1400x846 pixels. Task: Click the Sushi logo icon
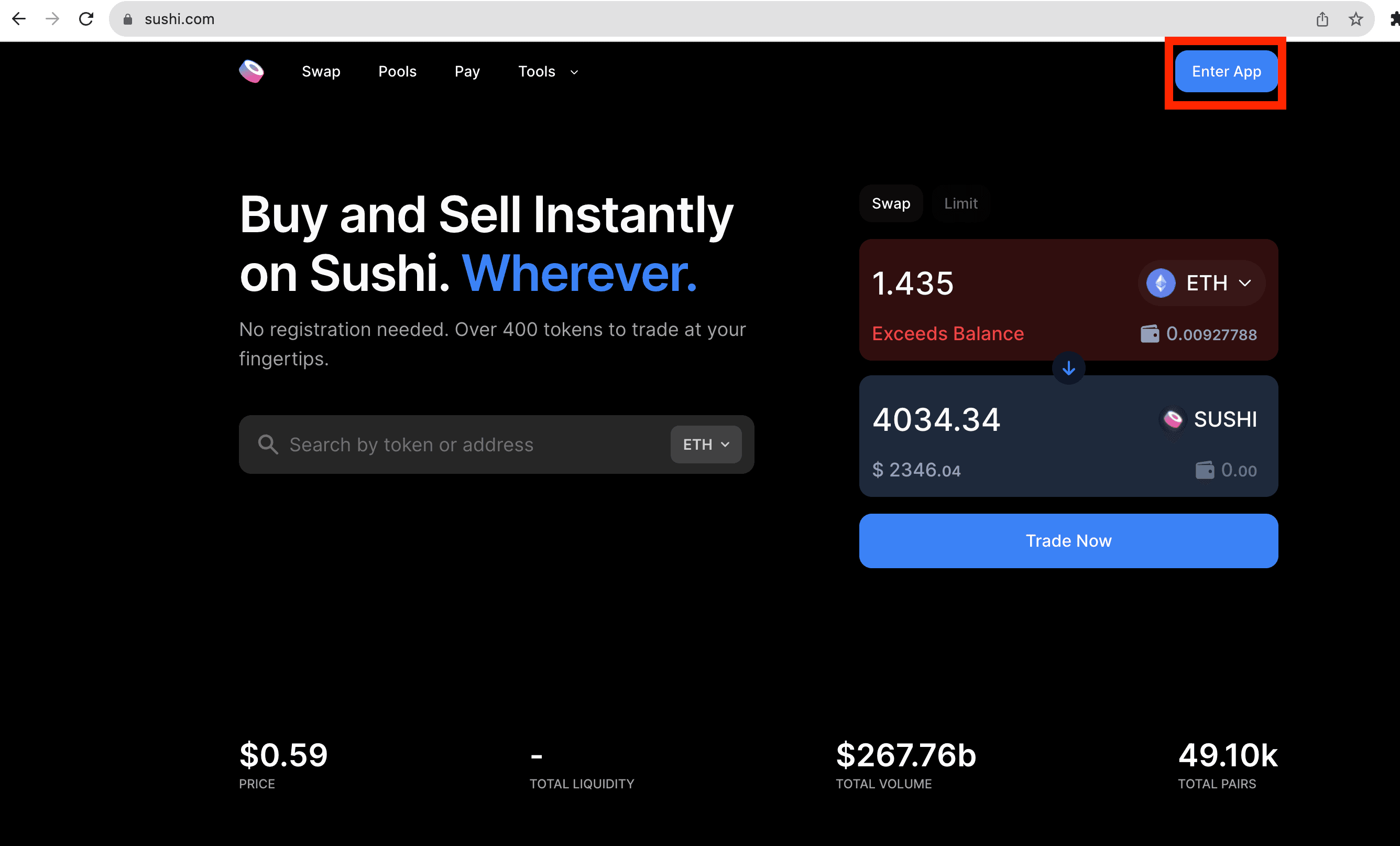click(251, 71)
